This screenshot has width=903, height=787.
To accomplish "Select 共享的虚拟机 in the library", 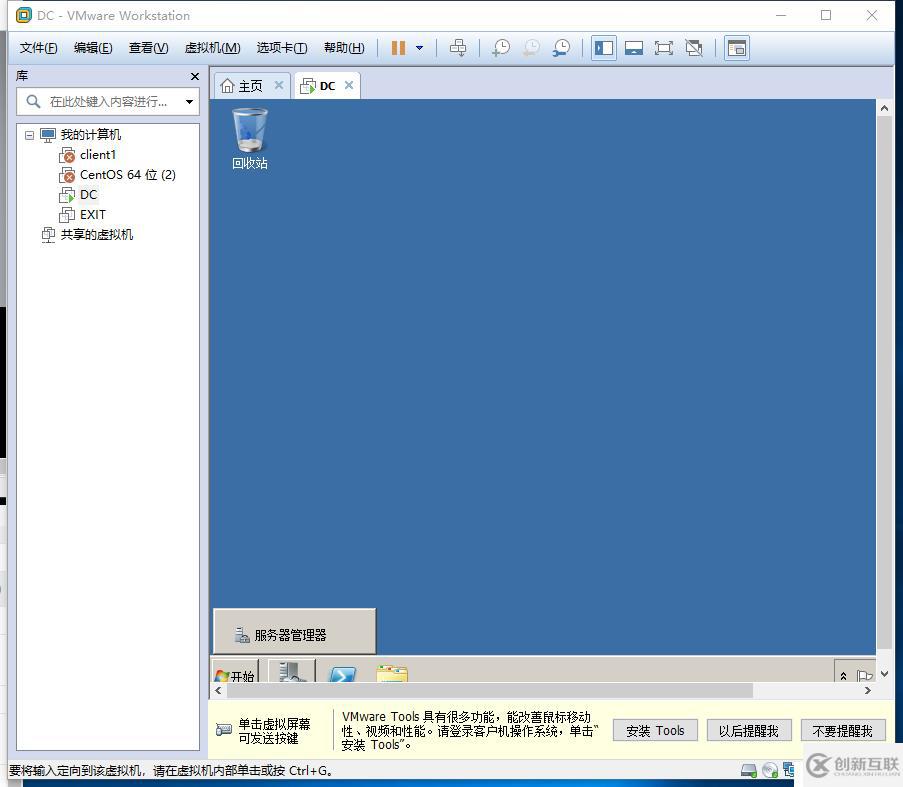I will (97, 235).
